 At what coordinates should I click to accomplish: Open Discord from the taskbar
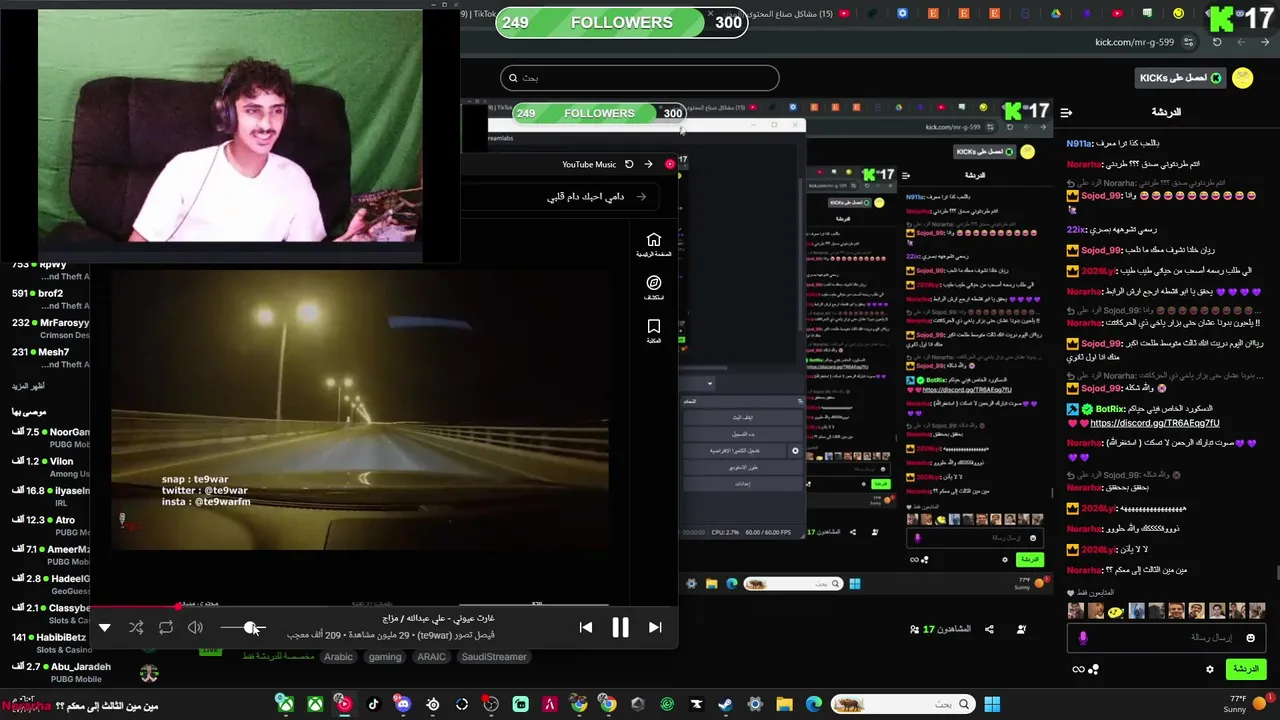[403, 704]
